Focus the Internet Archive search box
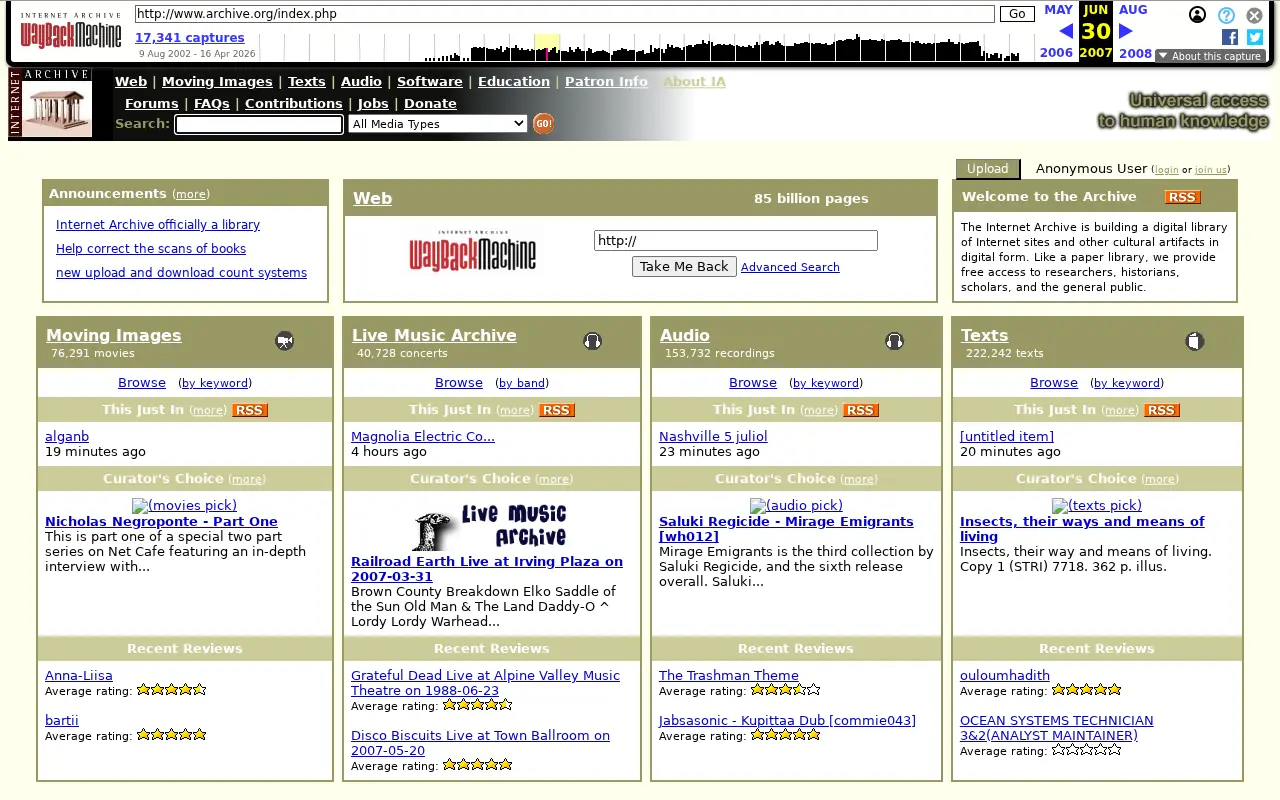The image size is (1280, 800). (259, 124)
